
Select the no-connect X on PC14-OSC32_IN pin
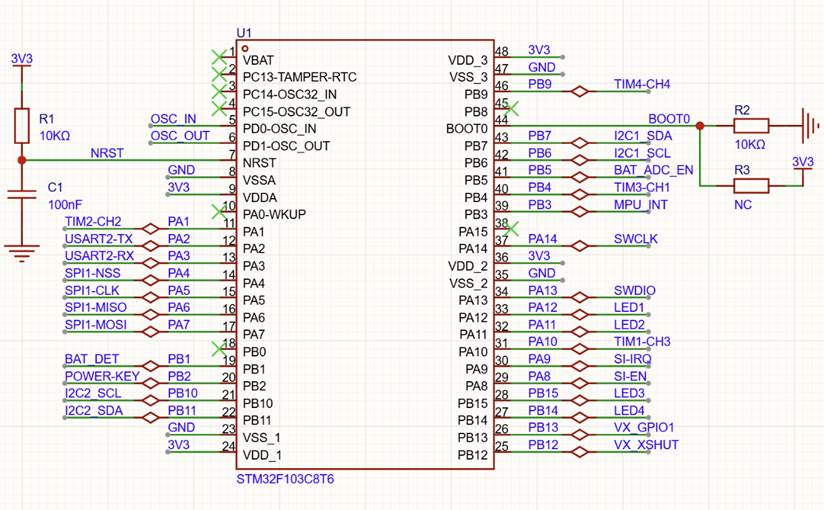219,91
